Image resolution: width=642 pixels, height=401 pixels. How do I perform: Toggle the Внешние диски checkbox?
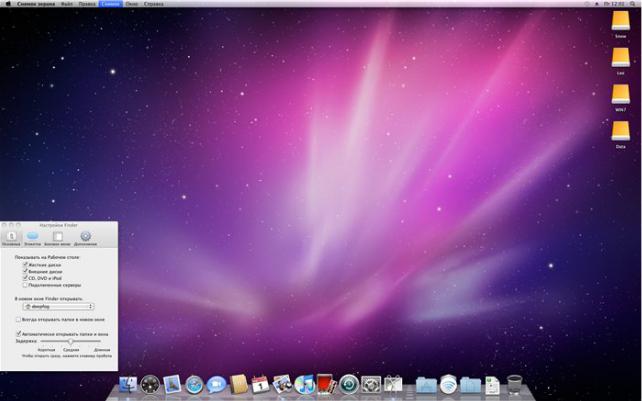click(x=25, y=272)
